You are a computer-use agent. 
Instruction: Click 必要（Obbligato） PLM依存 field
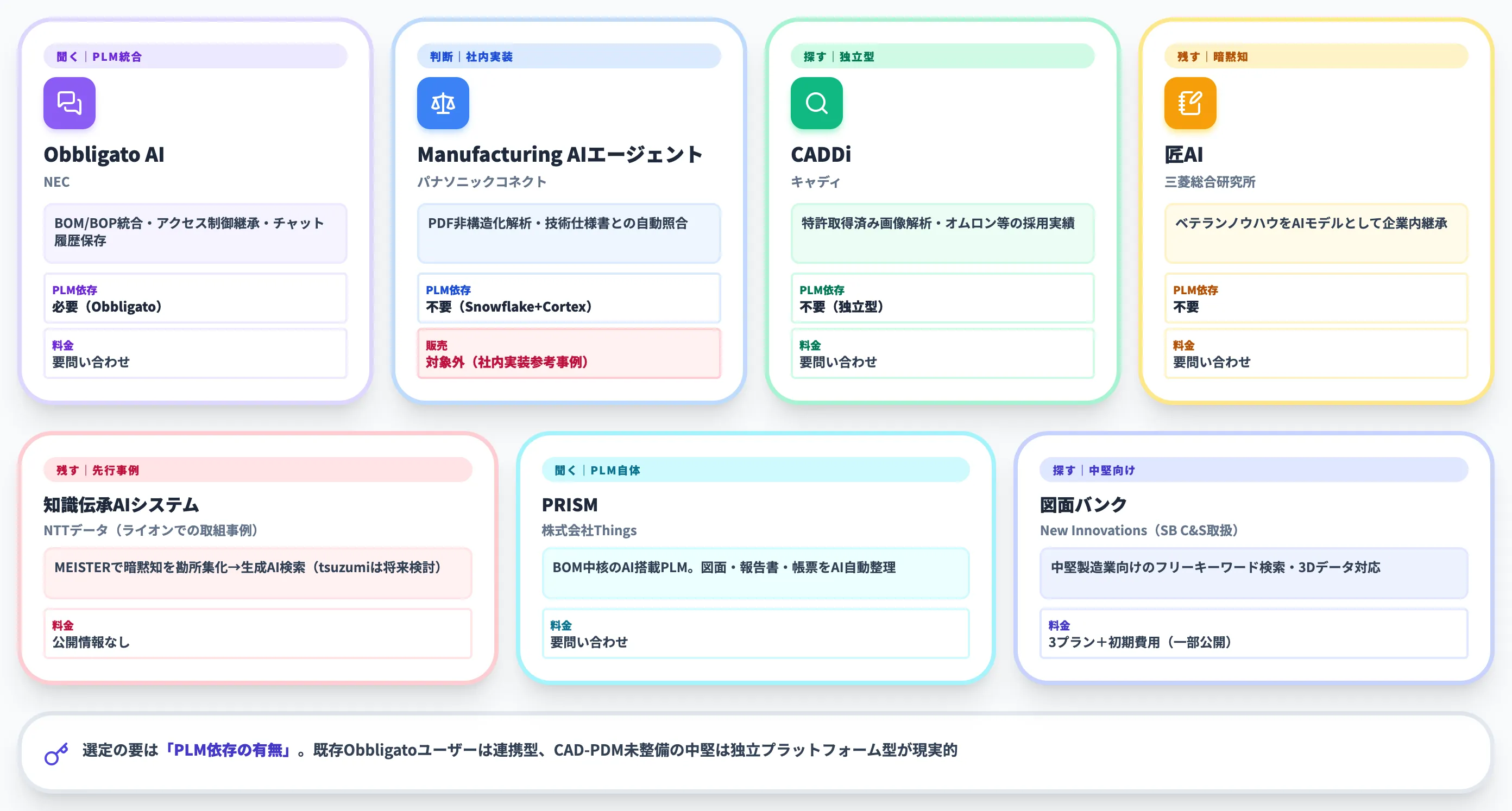(196, 298)
